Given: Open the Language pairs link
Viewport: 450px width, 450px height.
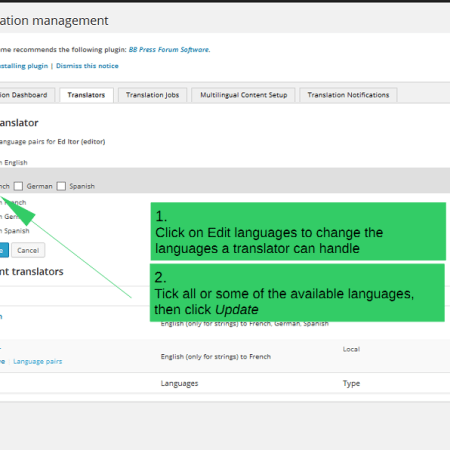Looking at the screenshot, I should pyautogui.click(x=38, y=361).
